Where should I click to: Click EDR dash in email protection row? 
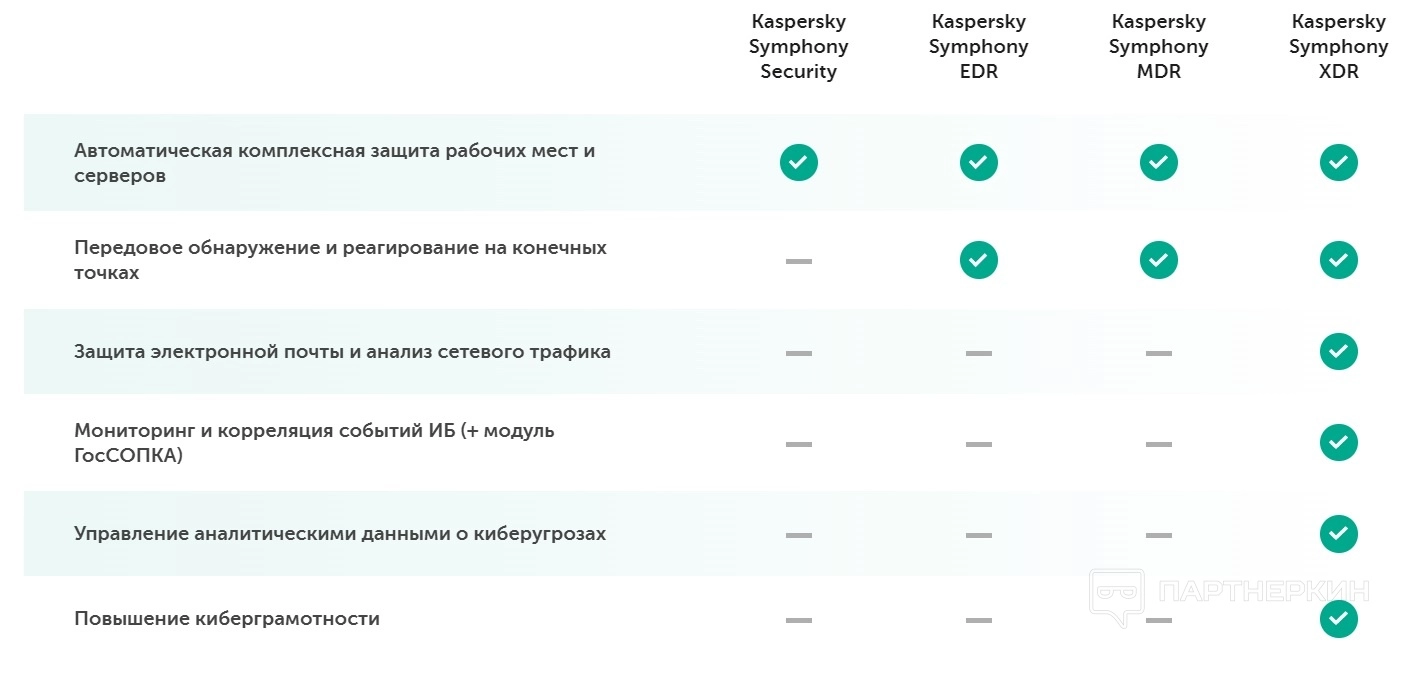coord(978,353)
